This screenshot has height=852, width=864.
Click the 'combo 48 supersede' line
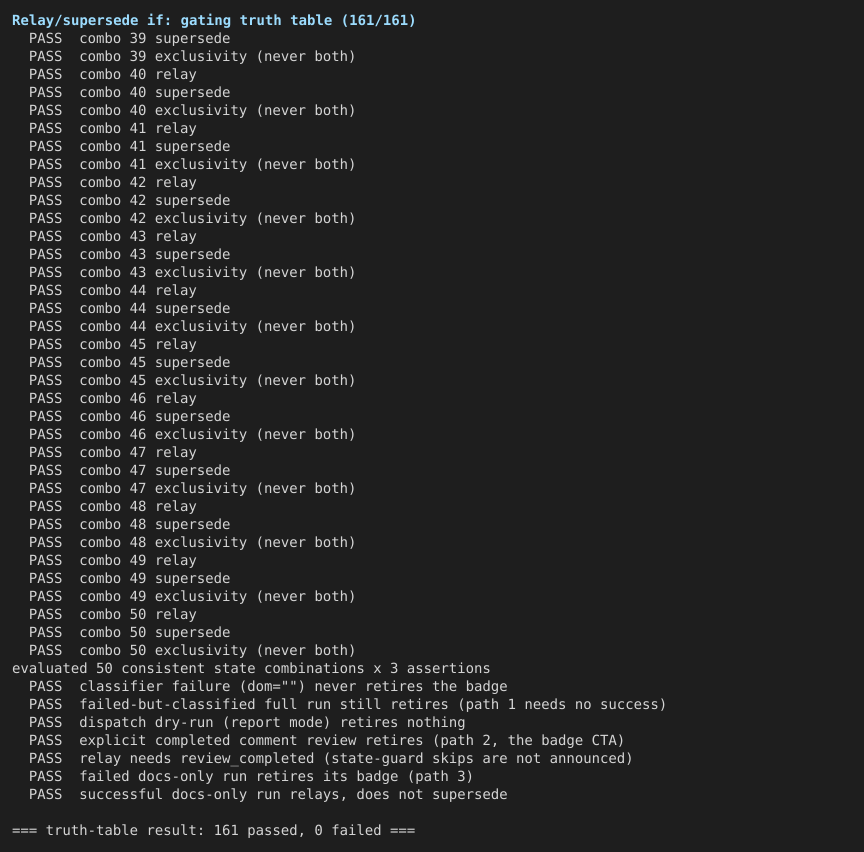pyautogui.click(x=129, y=525)
